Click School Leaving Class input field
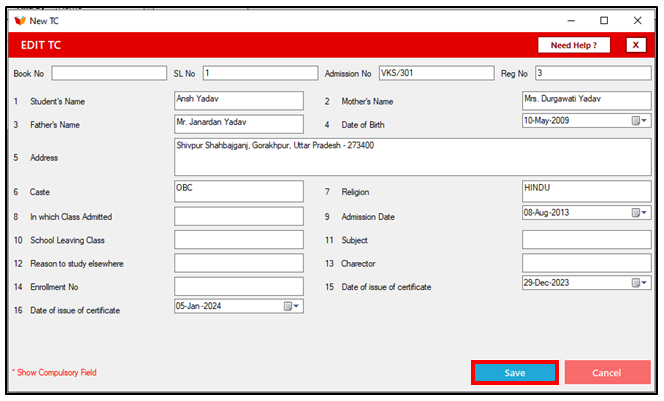 pos(239,240)
